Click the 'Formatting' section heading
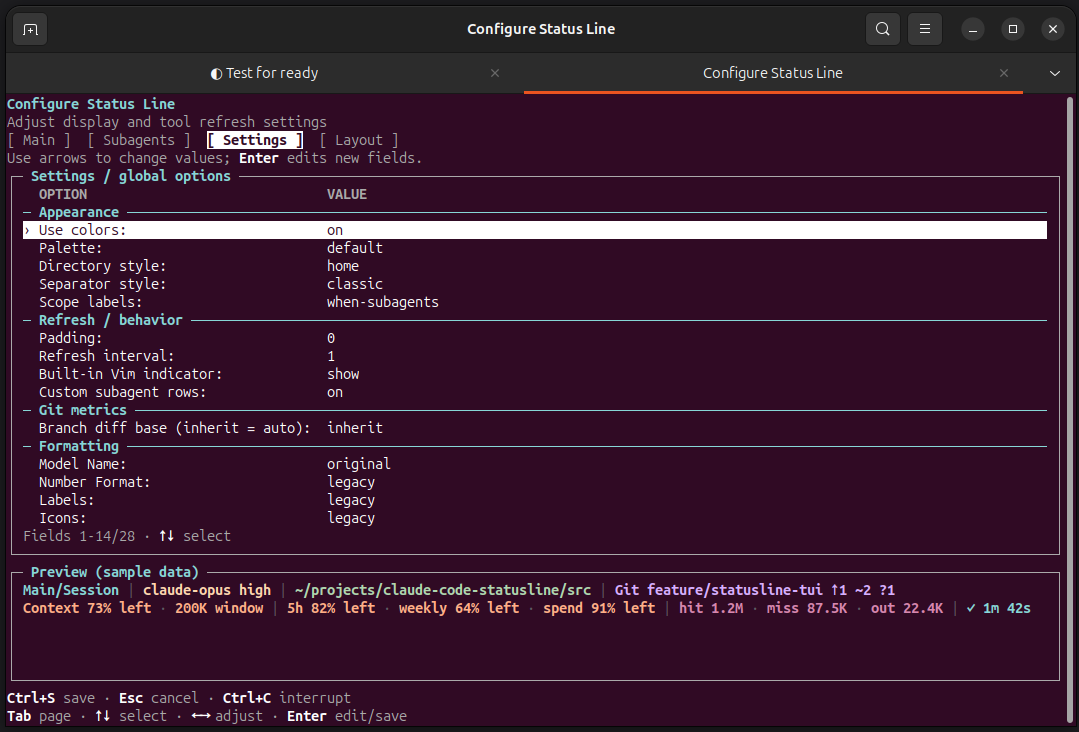This screenshot has height=732, width=1079. (x=78, y=446)
